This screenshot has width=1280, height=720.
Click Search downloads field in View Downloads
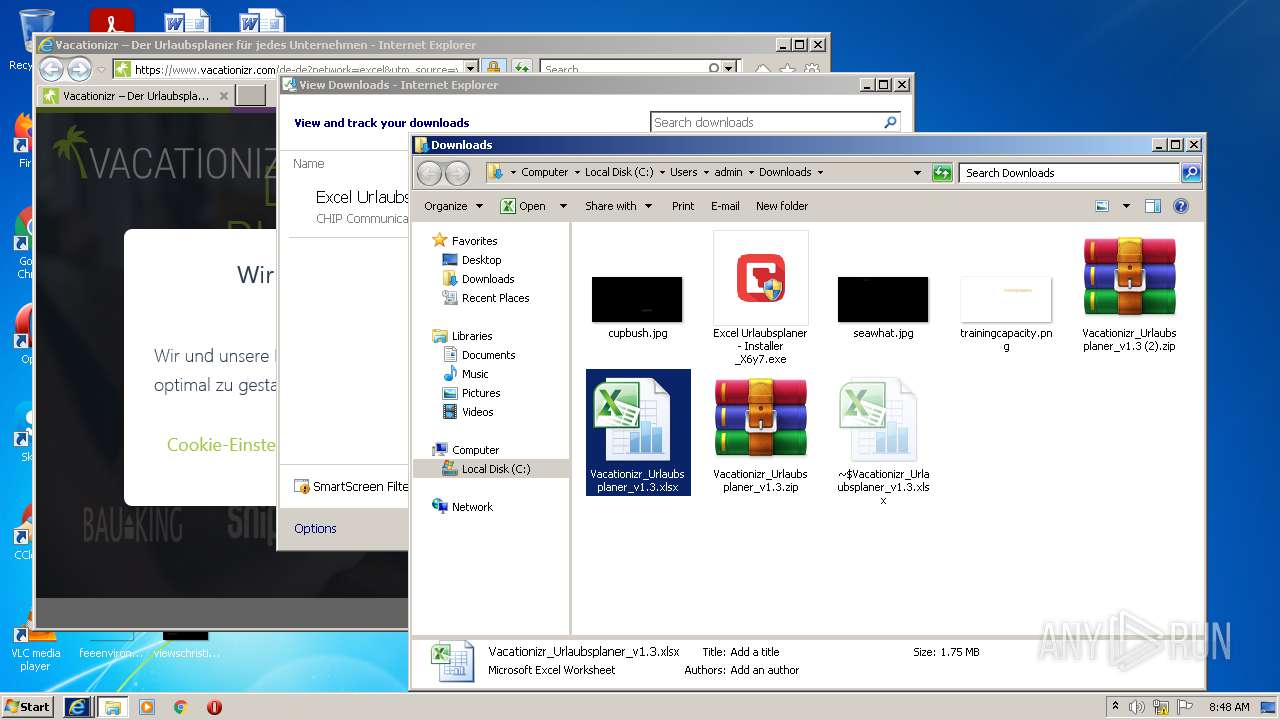click(x=765, y=122)
